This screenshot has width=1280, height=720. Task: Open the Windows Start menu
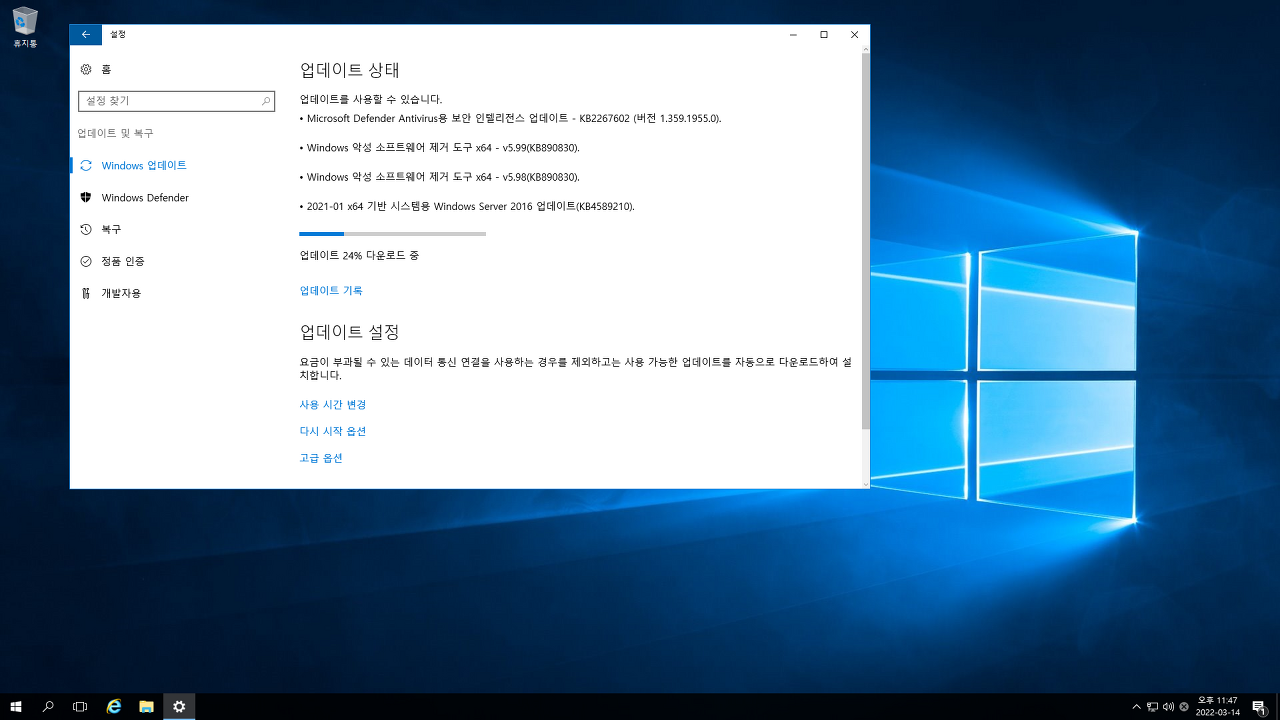[x=16, y=706]
